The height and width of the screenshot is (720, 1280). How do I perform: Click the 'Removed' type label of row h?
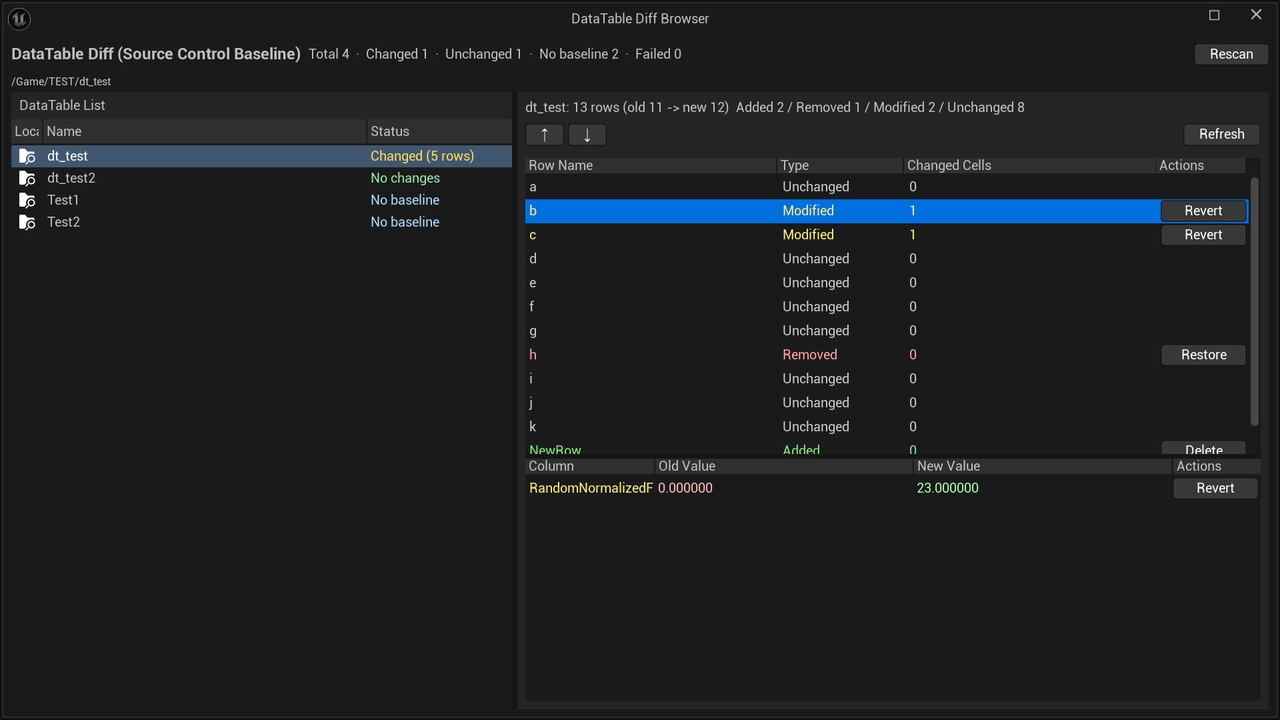click(x=810, y=355)
